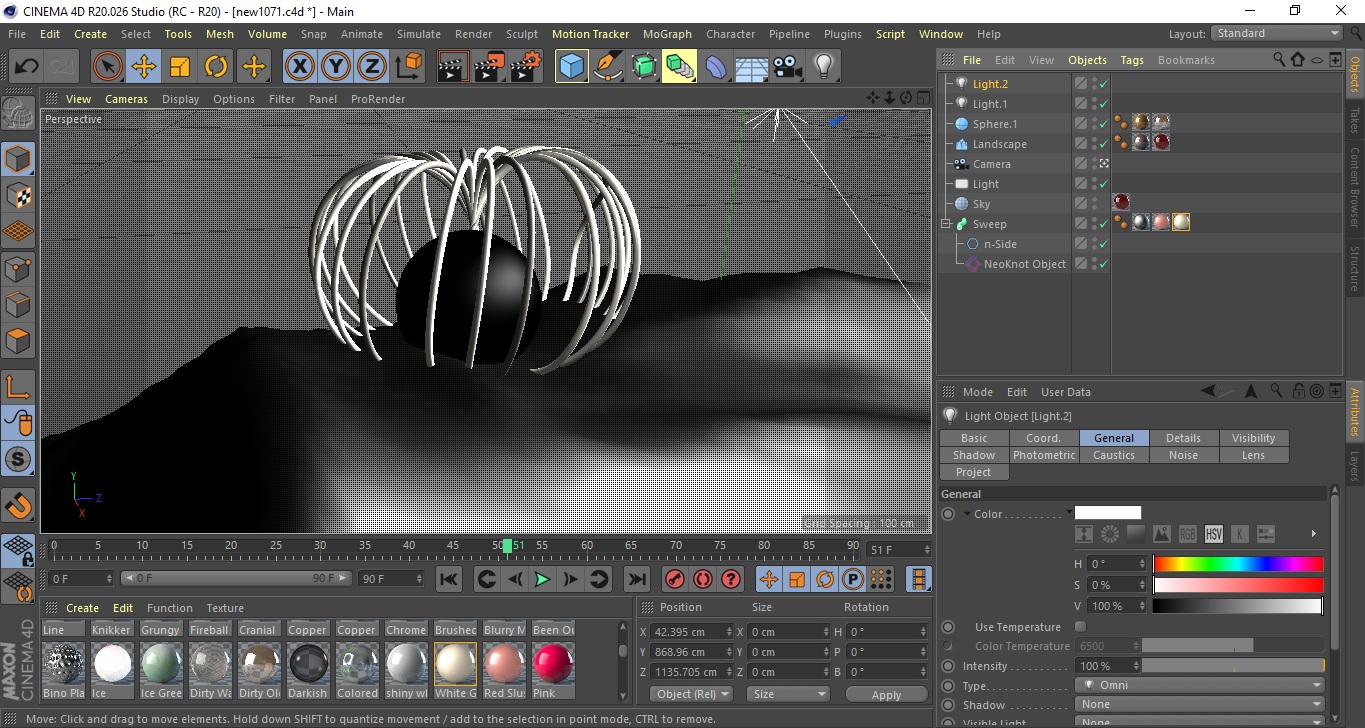Add a Light object from the toolbar
Image resolution: width=1365 pixels, height=728 pixels.
coord(824,67)
